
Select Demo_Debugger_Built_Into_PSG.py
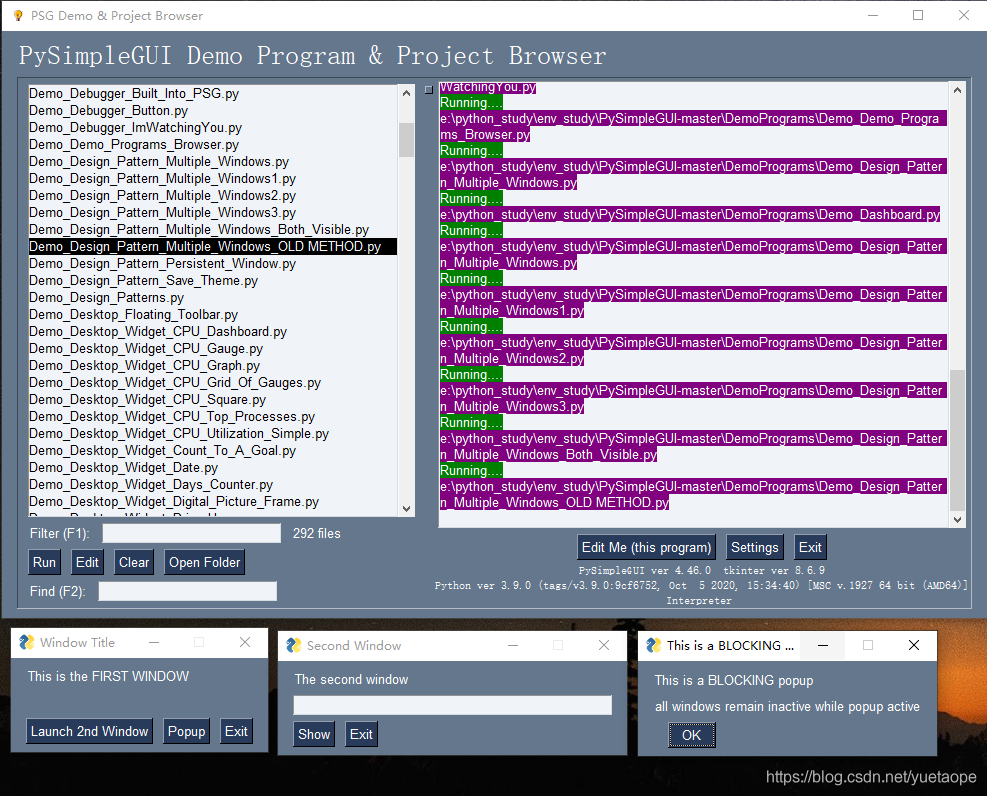coord(213,93)
